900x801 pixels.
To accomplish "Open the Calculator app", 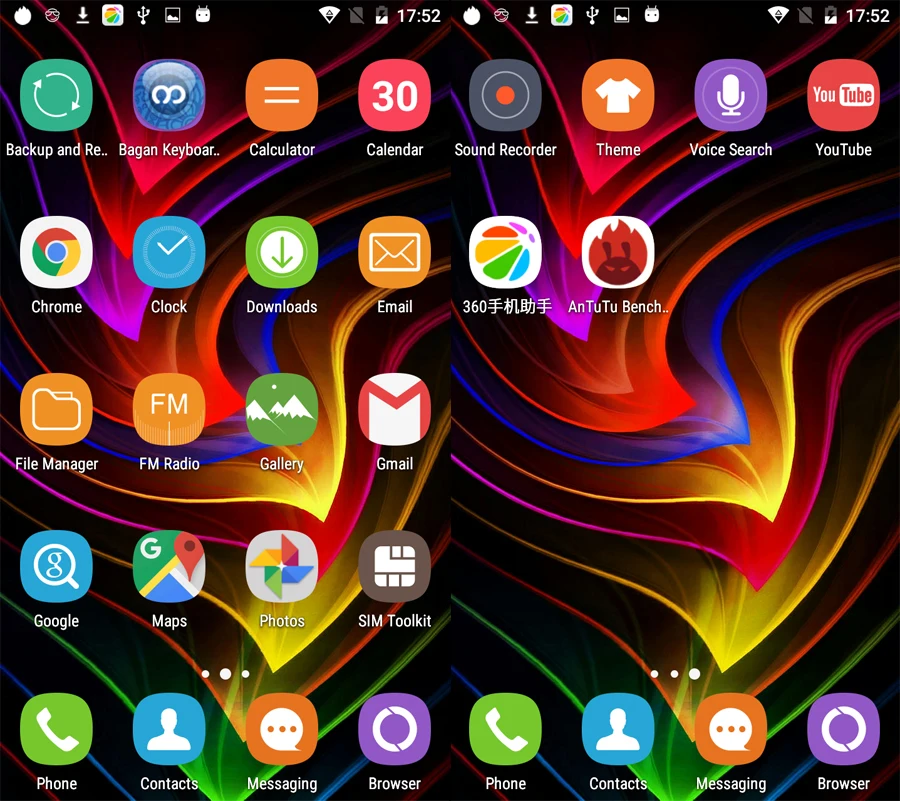I will [x=282, y=95].
